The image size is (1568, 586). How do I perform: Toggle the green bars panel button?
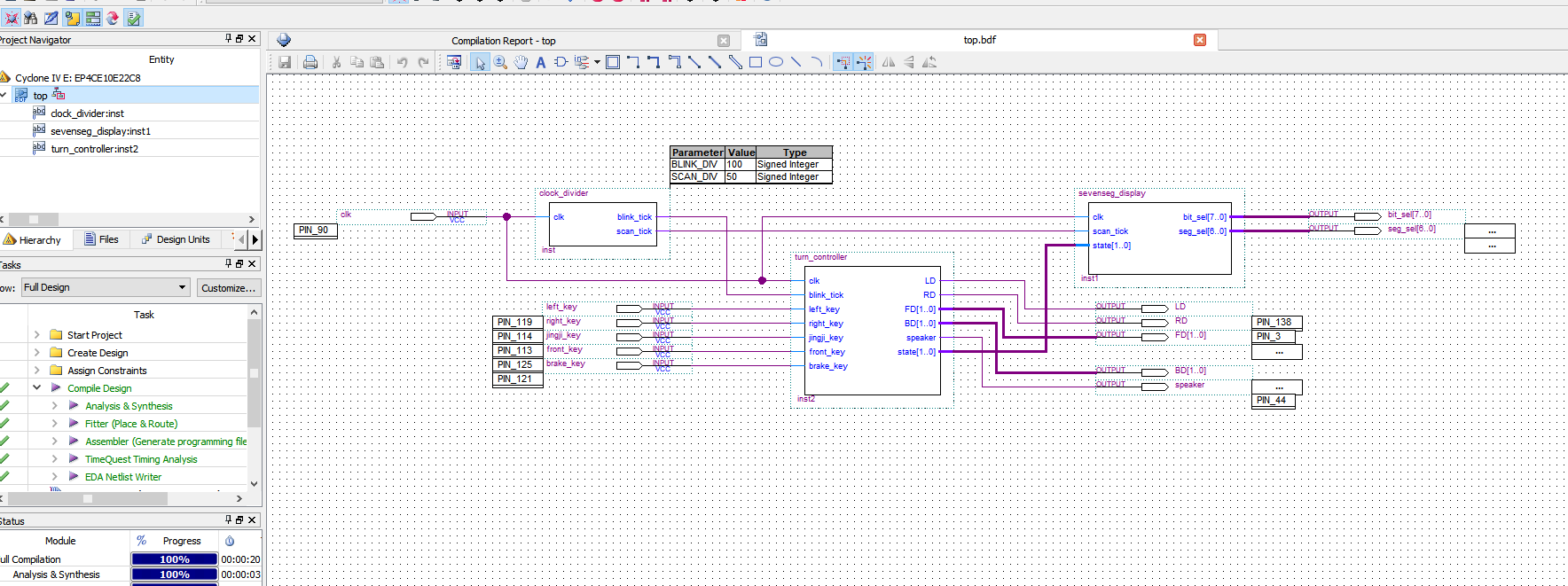pyautogui.click(x=92, y=18)
